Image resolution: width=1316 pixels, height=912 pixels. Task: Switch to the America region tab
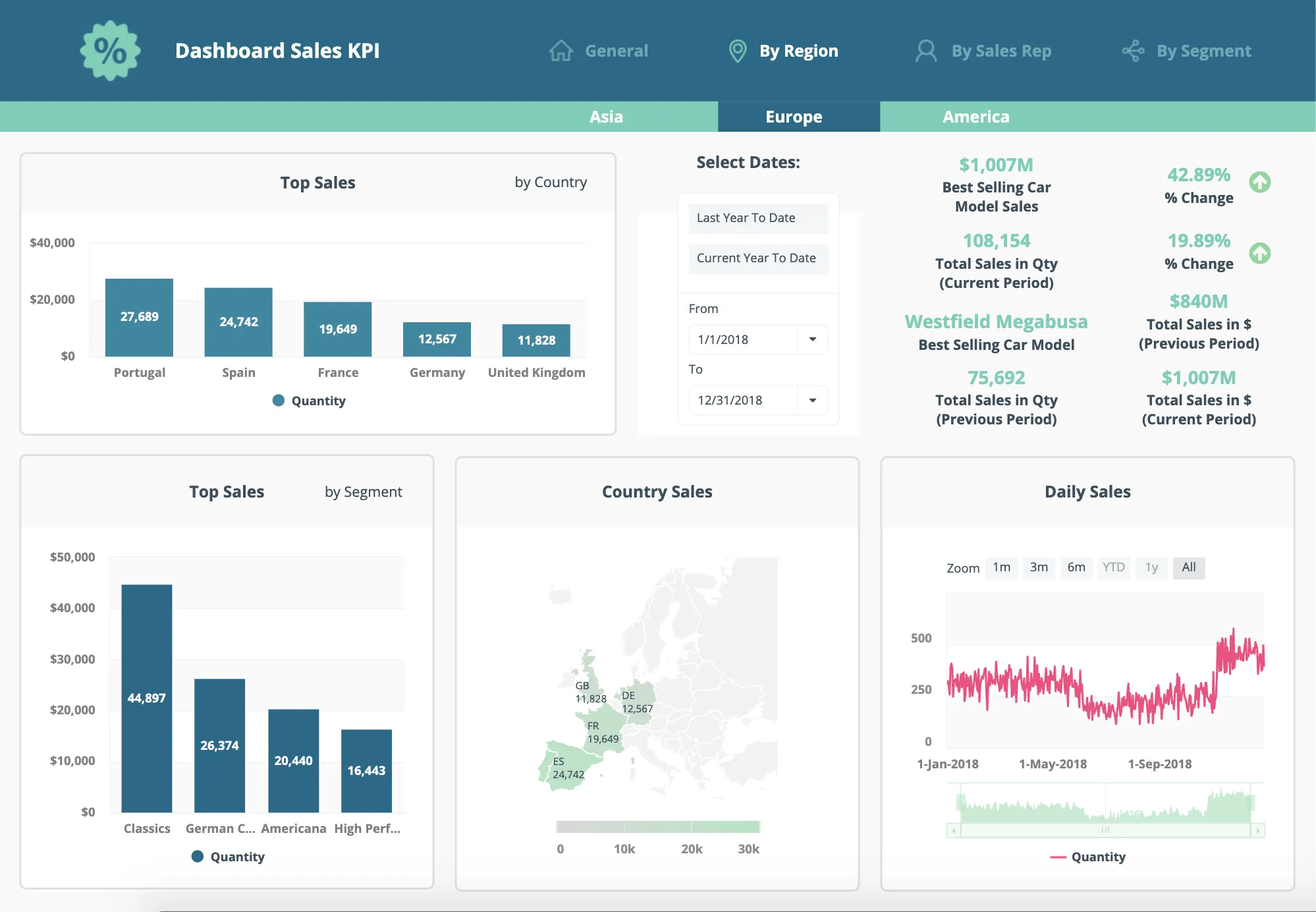point(975,117)
